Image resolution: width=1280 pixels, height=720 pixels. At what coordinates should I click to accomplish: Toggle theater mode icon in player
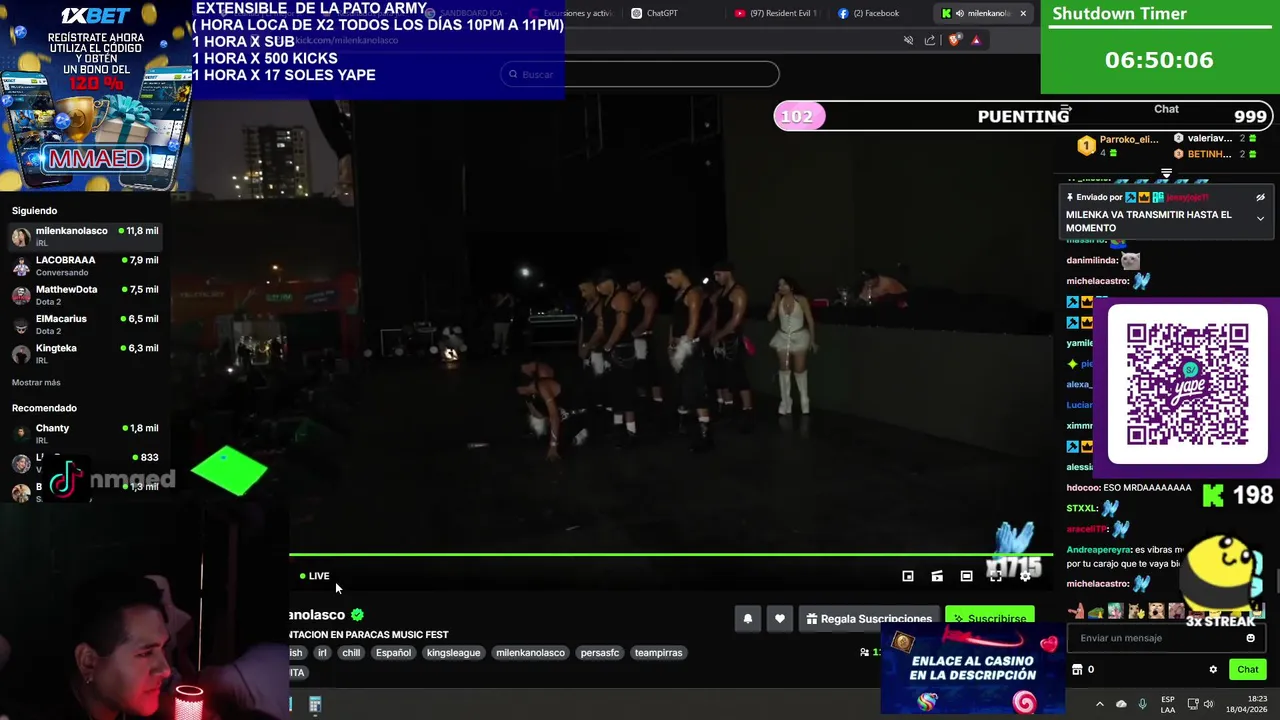pos(966,576)
